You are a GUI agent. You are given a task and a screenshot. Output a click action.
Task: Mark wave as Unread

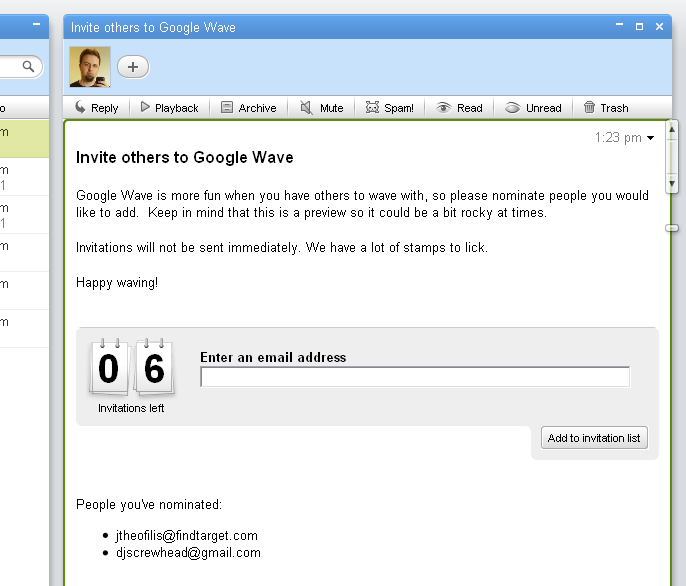click(x=533, y=108)
